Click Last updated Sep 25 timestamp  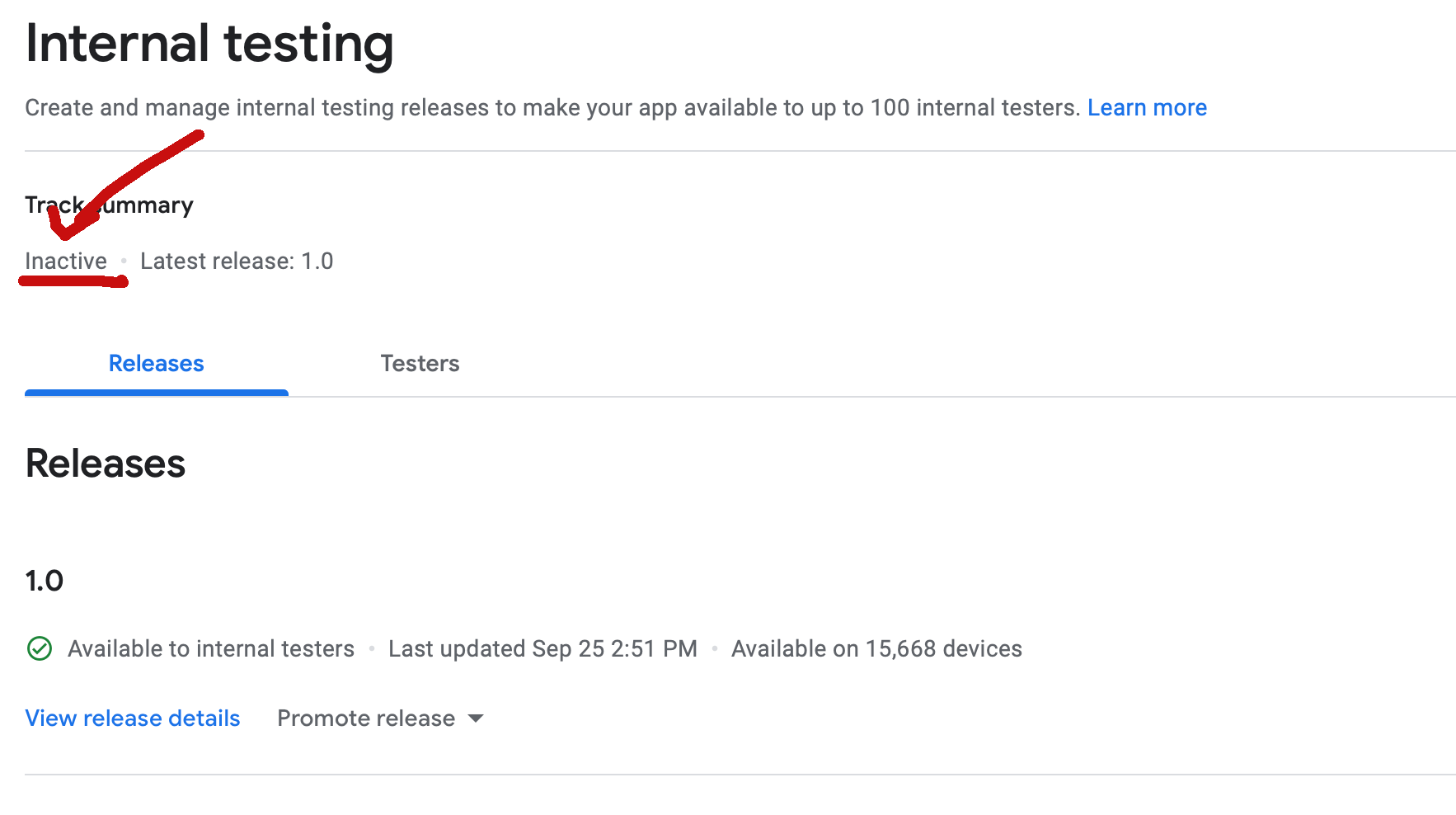point(542,648)
